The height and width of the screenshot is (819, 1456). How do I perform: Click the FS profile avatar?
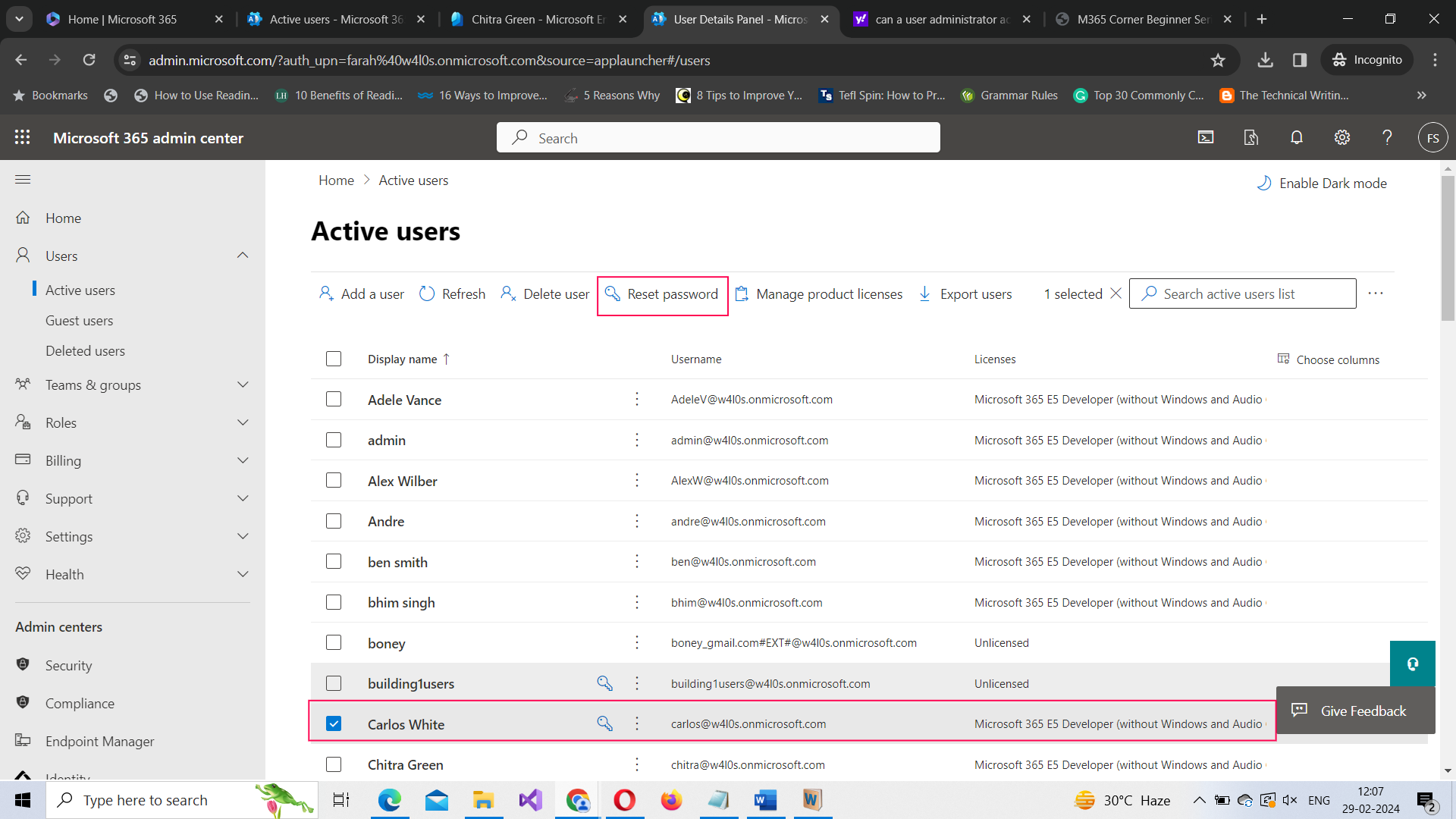point(1432,137)
